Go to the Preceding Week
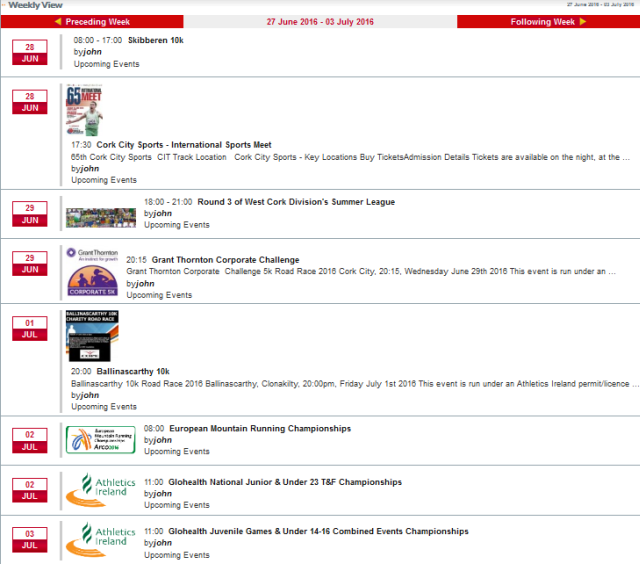Viewport: 640px width, 564px height. (x=92, y=22)
